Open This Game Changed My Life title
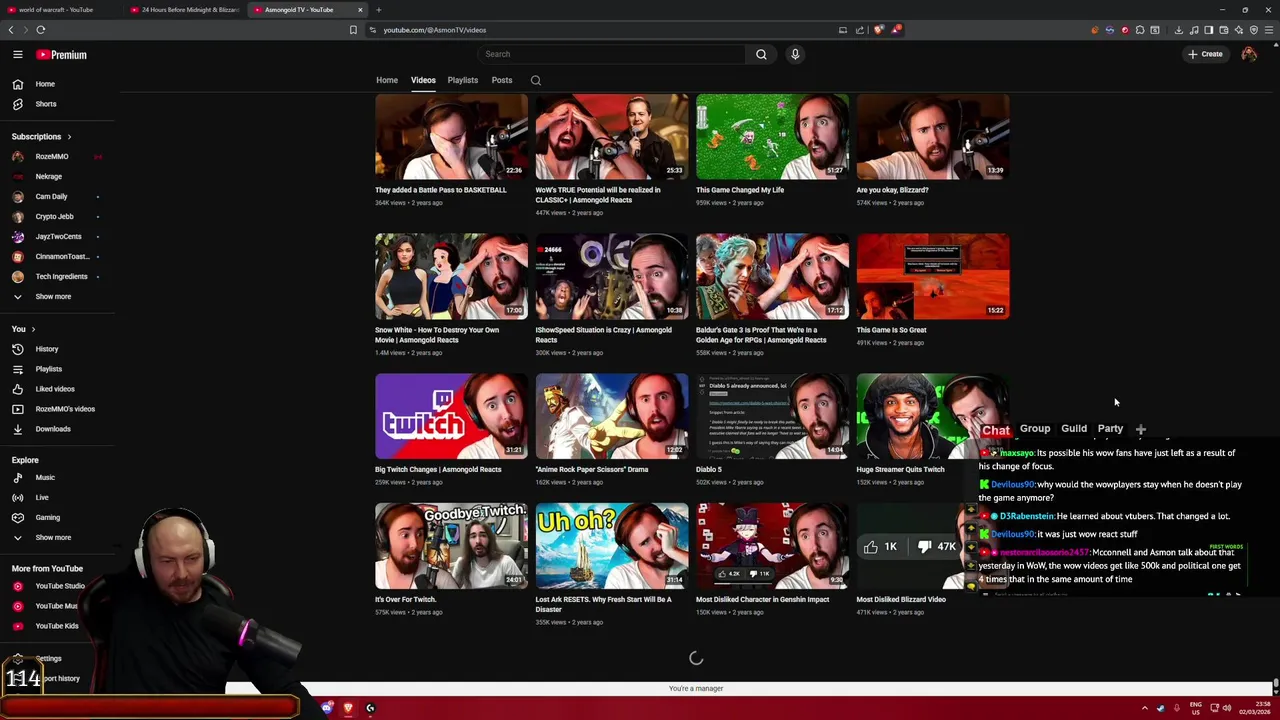The width and height of the screenshot is (1280, 720). (x=740, y=190)
